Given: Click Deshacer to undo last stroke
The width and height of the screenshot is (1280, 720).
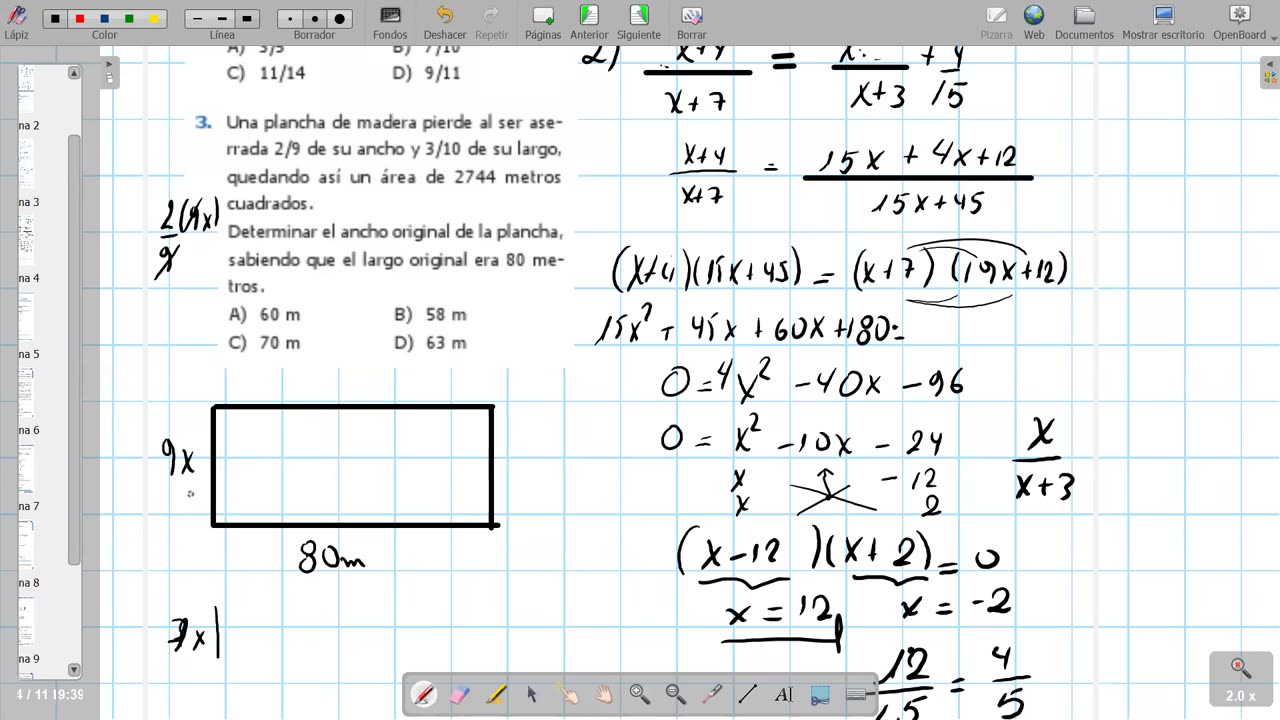Looking at the screenshot, I should point(445,22).
